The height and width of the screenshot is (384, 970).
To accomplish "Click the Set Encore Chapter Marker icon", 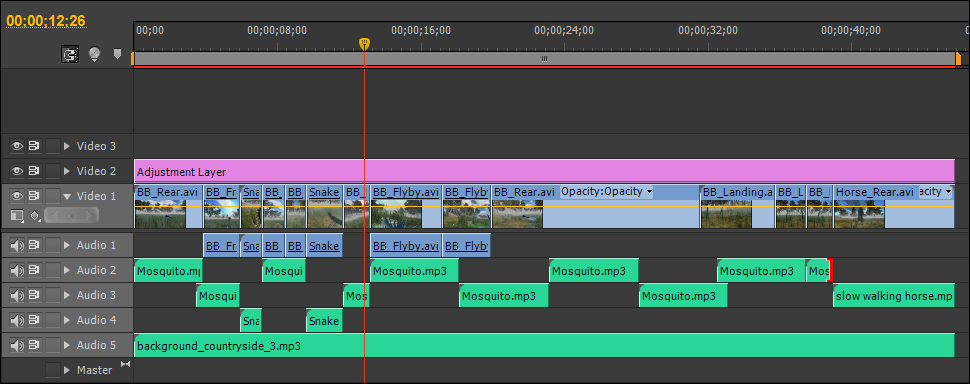I will tap(94, 55).
